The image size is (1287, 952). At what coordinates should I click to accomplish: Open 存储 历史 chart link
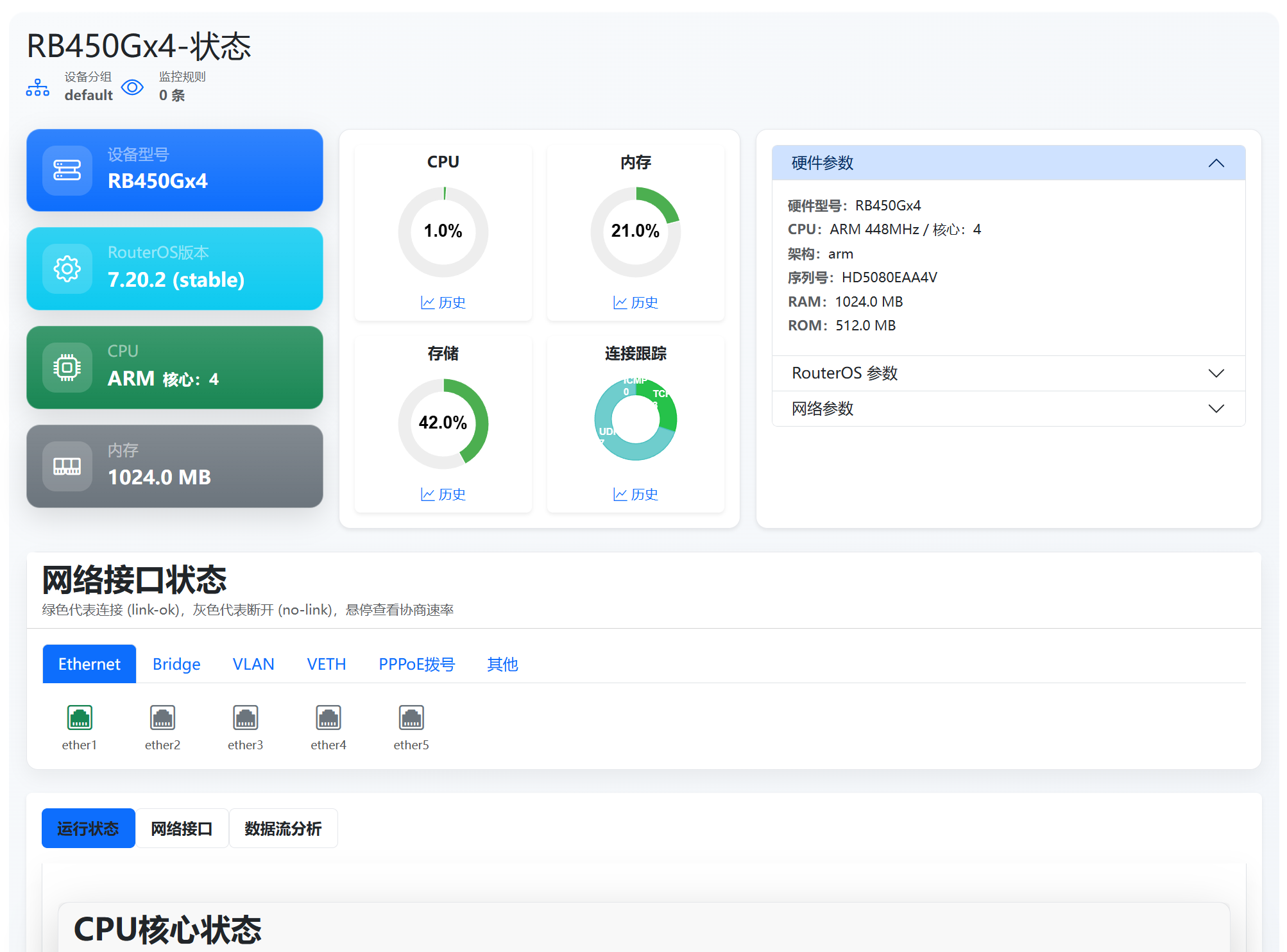pos(443,495)
